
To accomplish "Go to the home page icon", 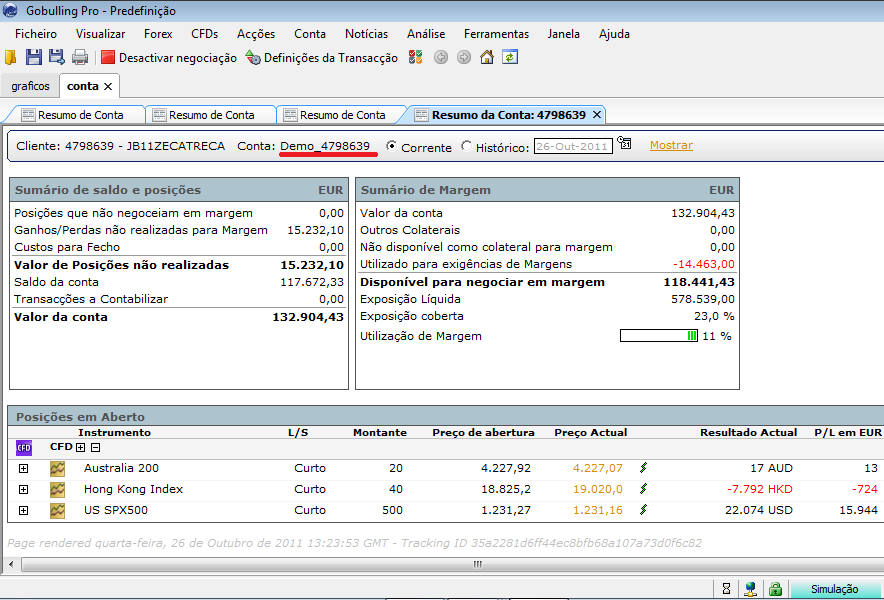I will 487,57.
